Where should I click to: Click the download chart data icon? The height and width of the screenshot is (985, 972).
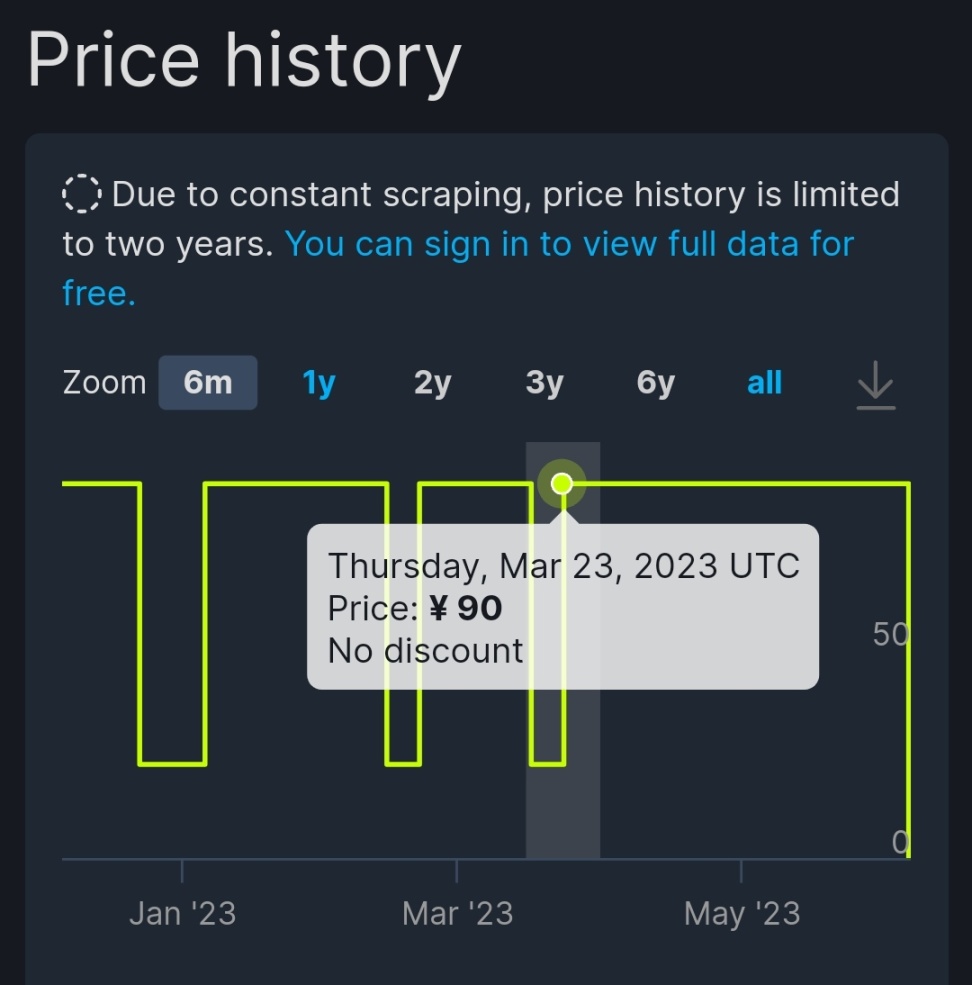pyautogui.click(x=875, y=385)
